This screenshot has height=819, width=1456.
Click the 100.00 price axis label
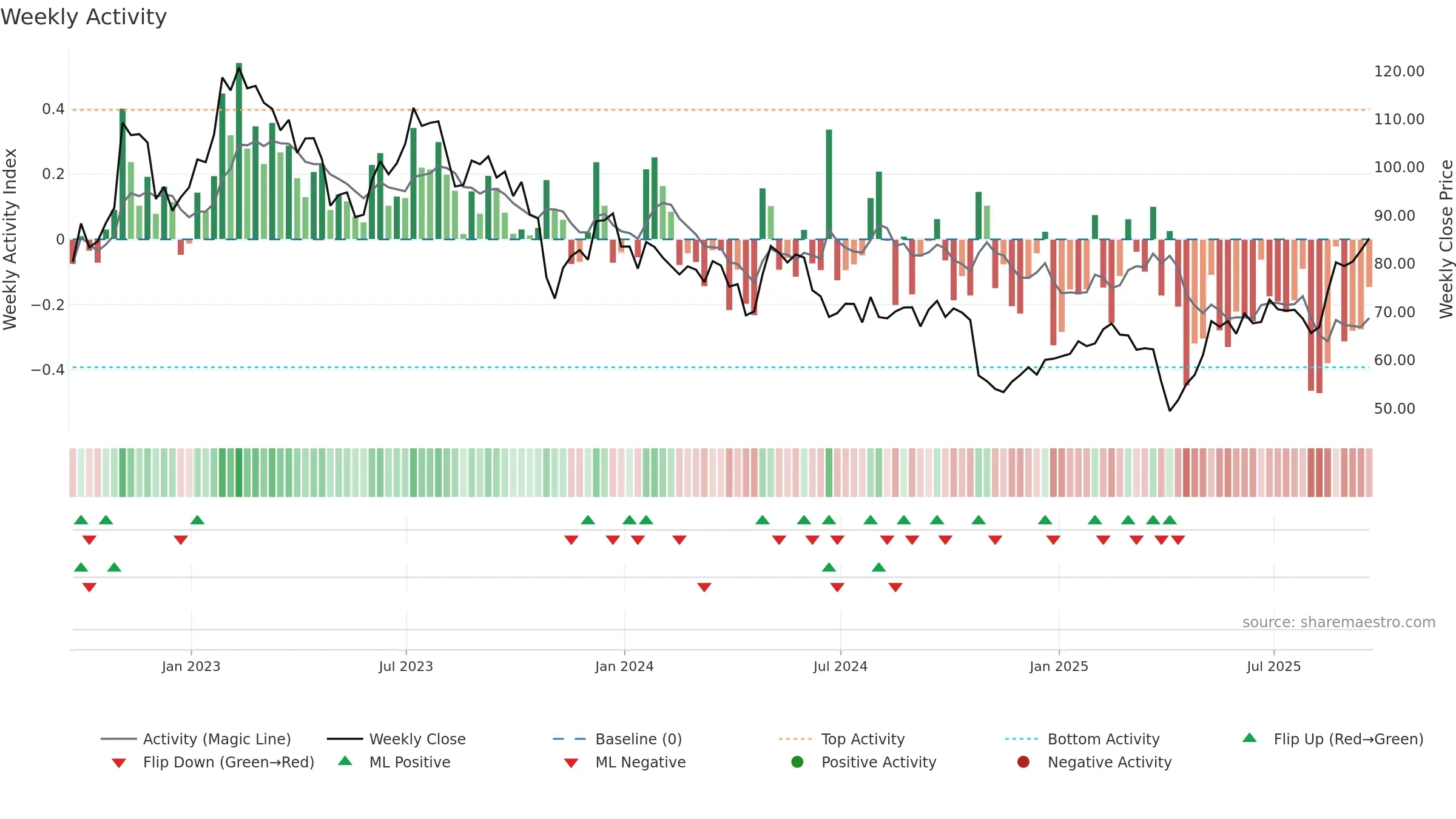pyautogui.click(x=1399, y=167)
